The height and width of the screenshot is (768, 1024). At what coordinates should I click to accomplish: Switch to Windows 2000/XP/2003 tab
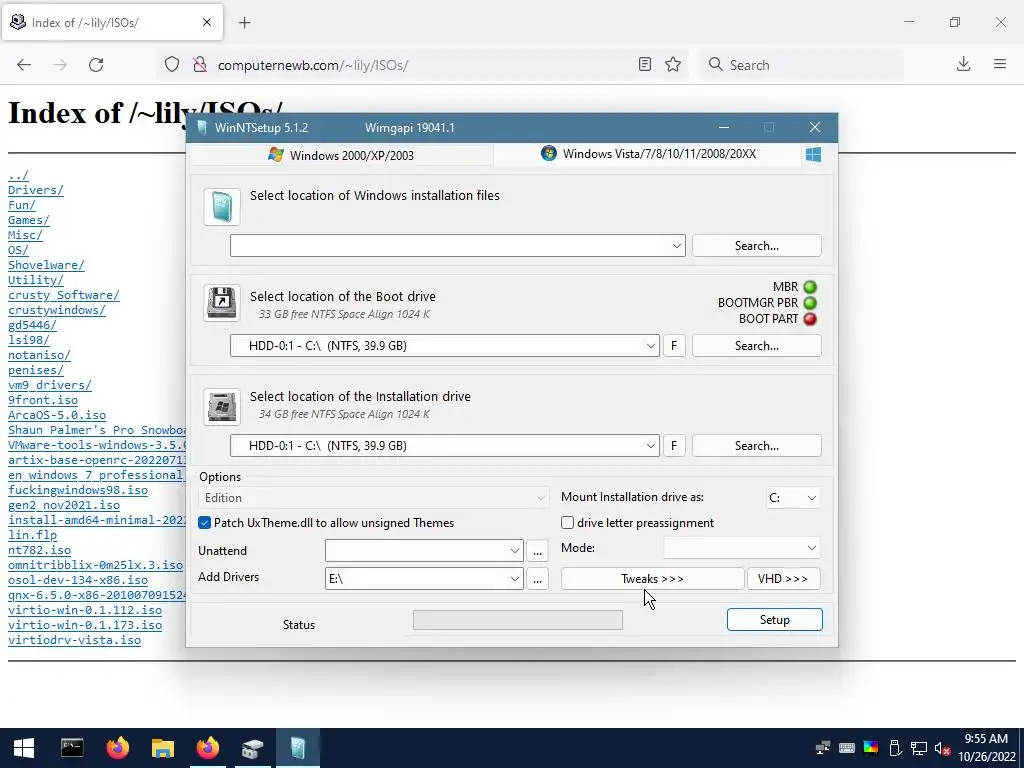341,155
